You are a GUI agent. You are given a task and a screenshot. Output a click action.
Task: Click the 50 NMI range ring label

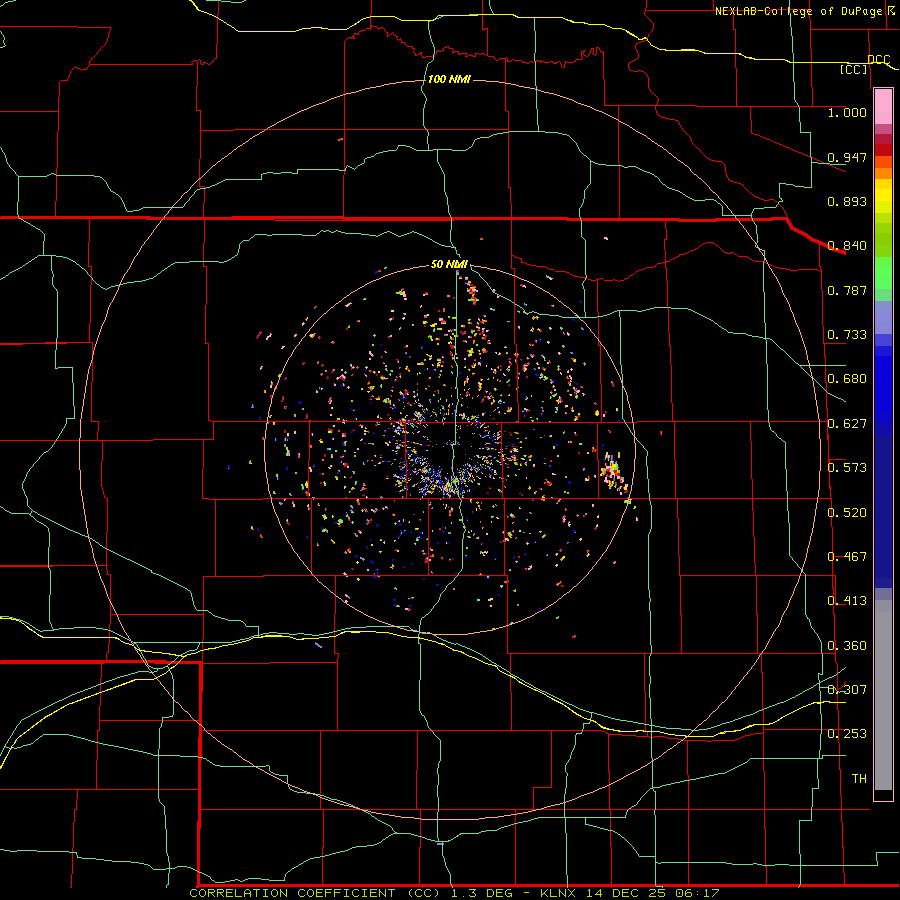[x=449, y=264]
